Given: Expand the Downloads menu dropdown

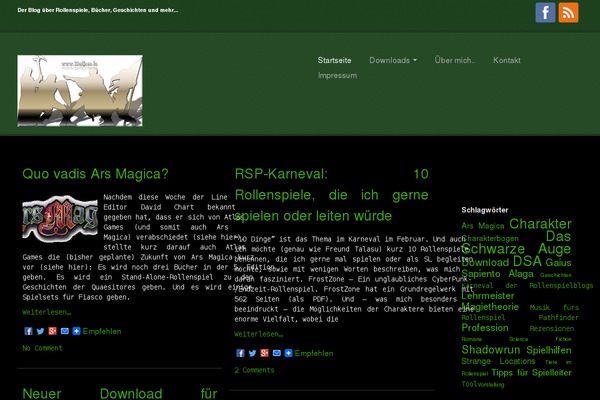Looking at the screenshot, I should [393, 60].
